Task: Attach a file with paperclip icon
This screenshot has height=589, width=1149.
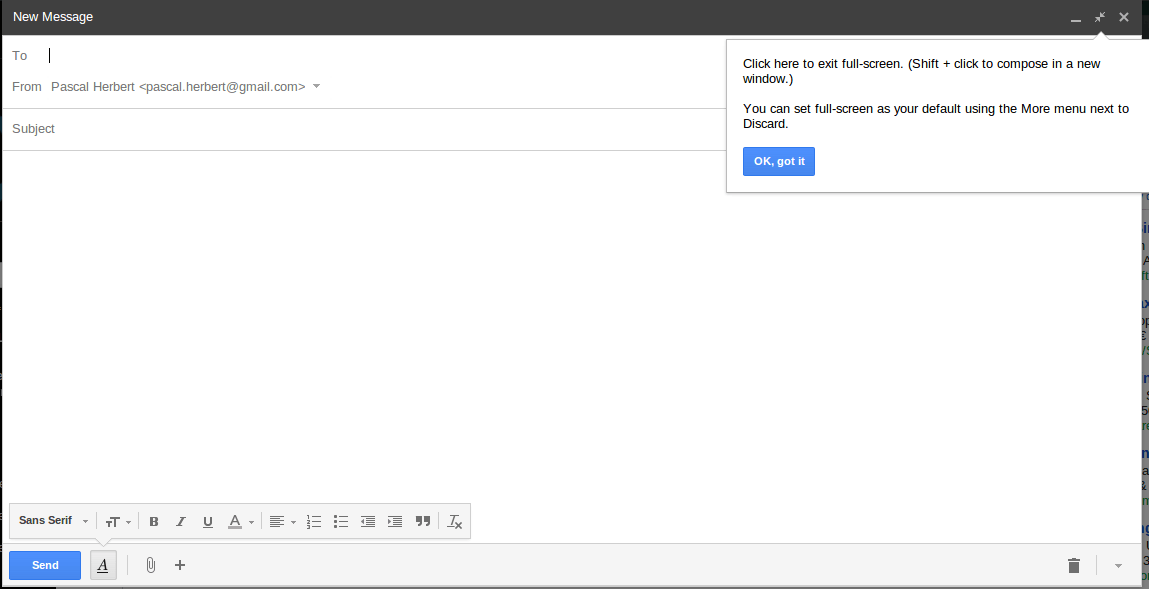Action: pyautogui.click(x=150, y=565)
